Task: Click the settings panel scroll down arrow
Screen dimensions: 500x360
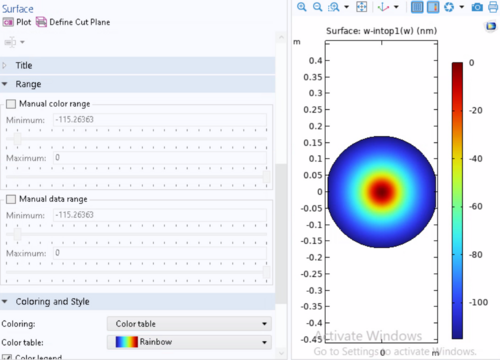Action: [281, 353]
